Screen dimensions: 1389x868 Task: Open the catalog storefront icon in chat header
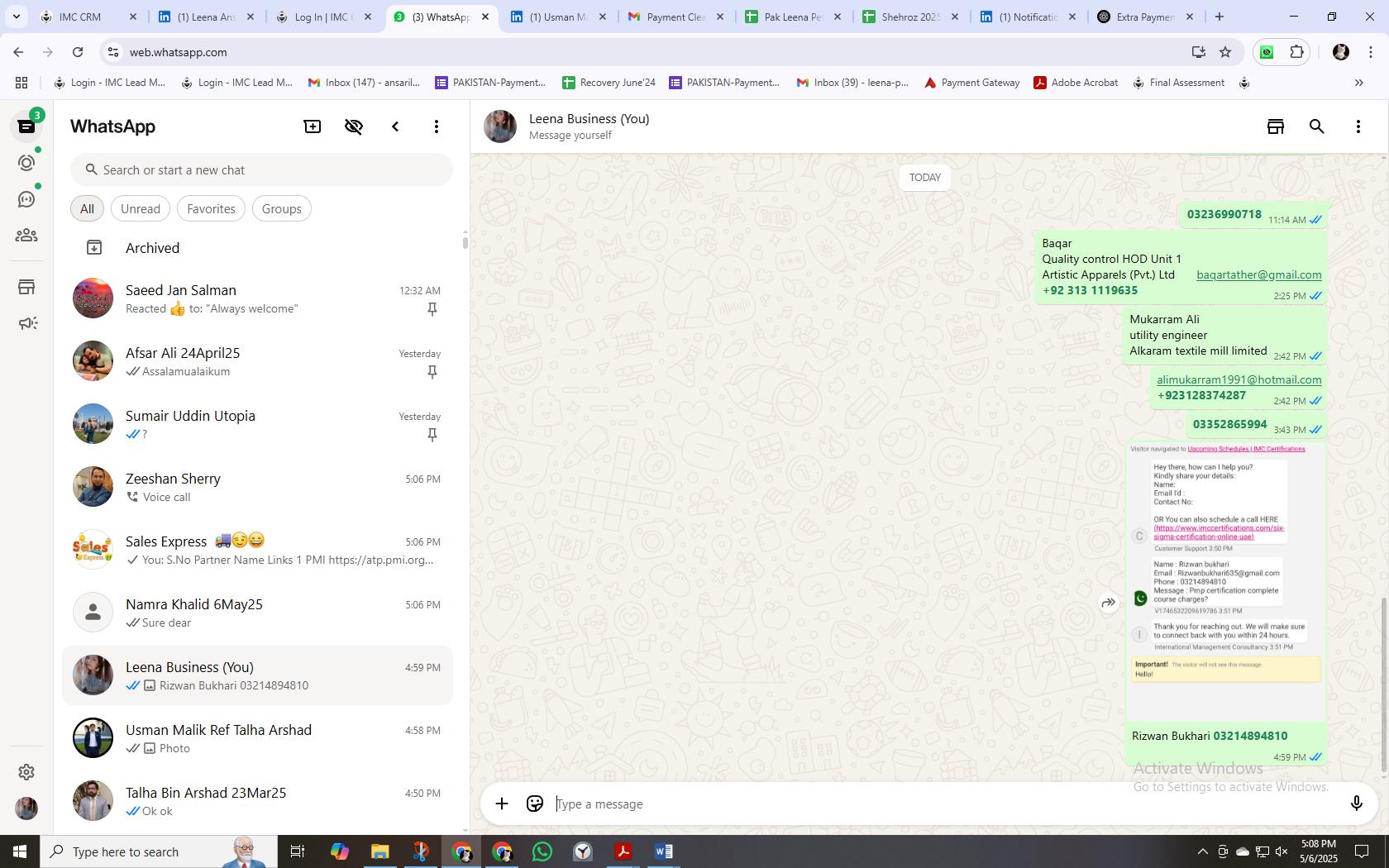(x=1276, y=126)
